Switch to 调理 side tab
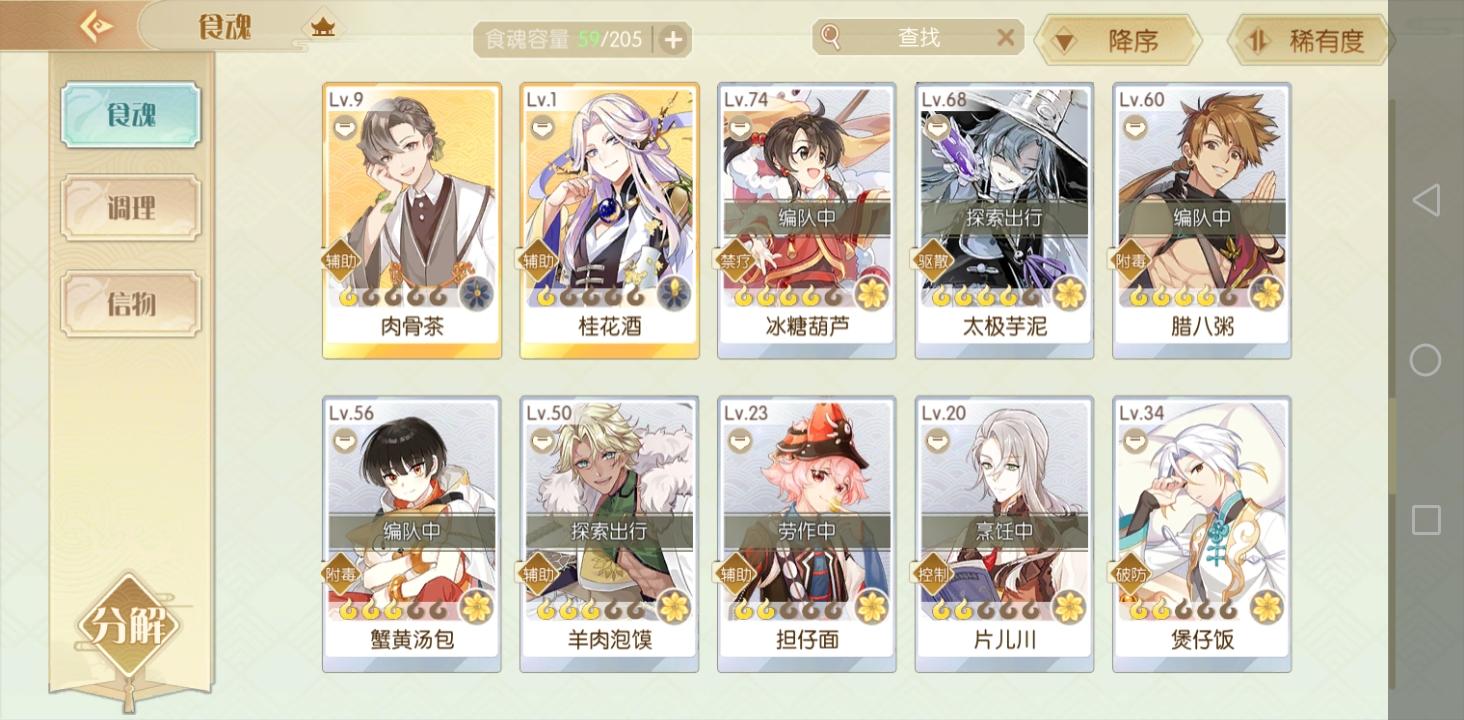 (130, 208)
